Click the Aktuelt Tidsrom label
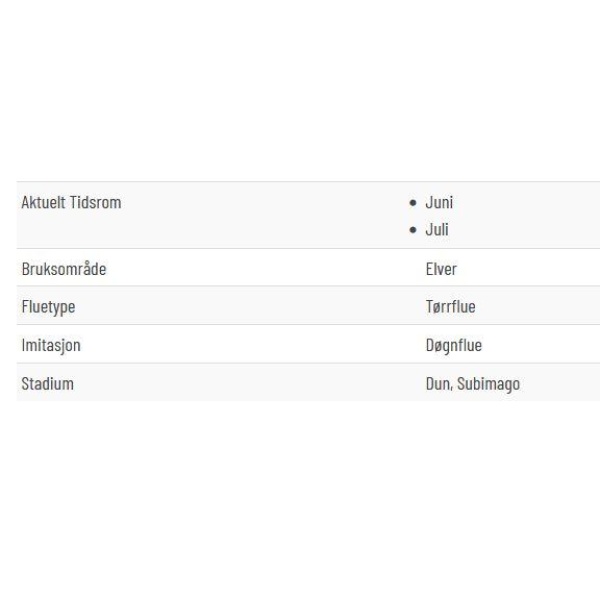This screenshot has height=600, width=600. coord(71,202)
